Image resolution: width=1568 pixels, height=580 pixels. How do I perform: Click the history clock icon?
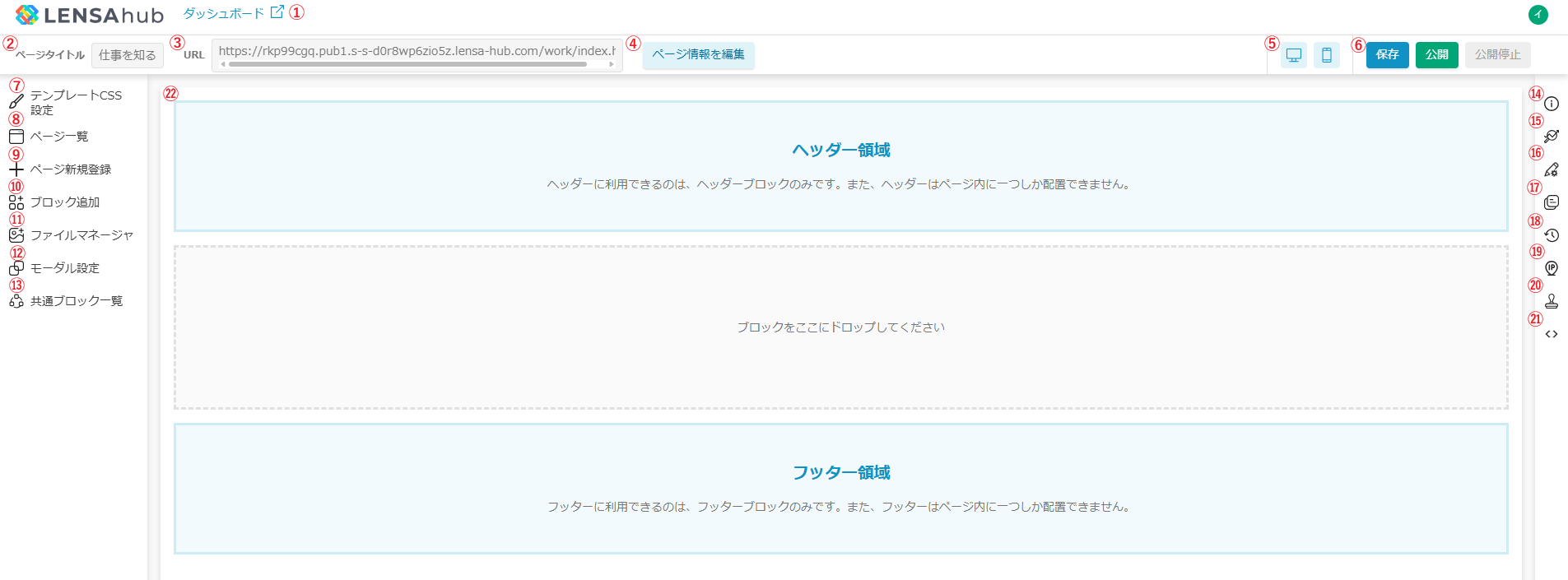click(x=1552, y=235)
